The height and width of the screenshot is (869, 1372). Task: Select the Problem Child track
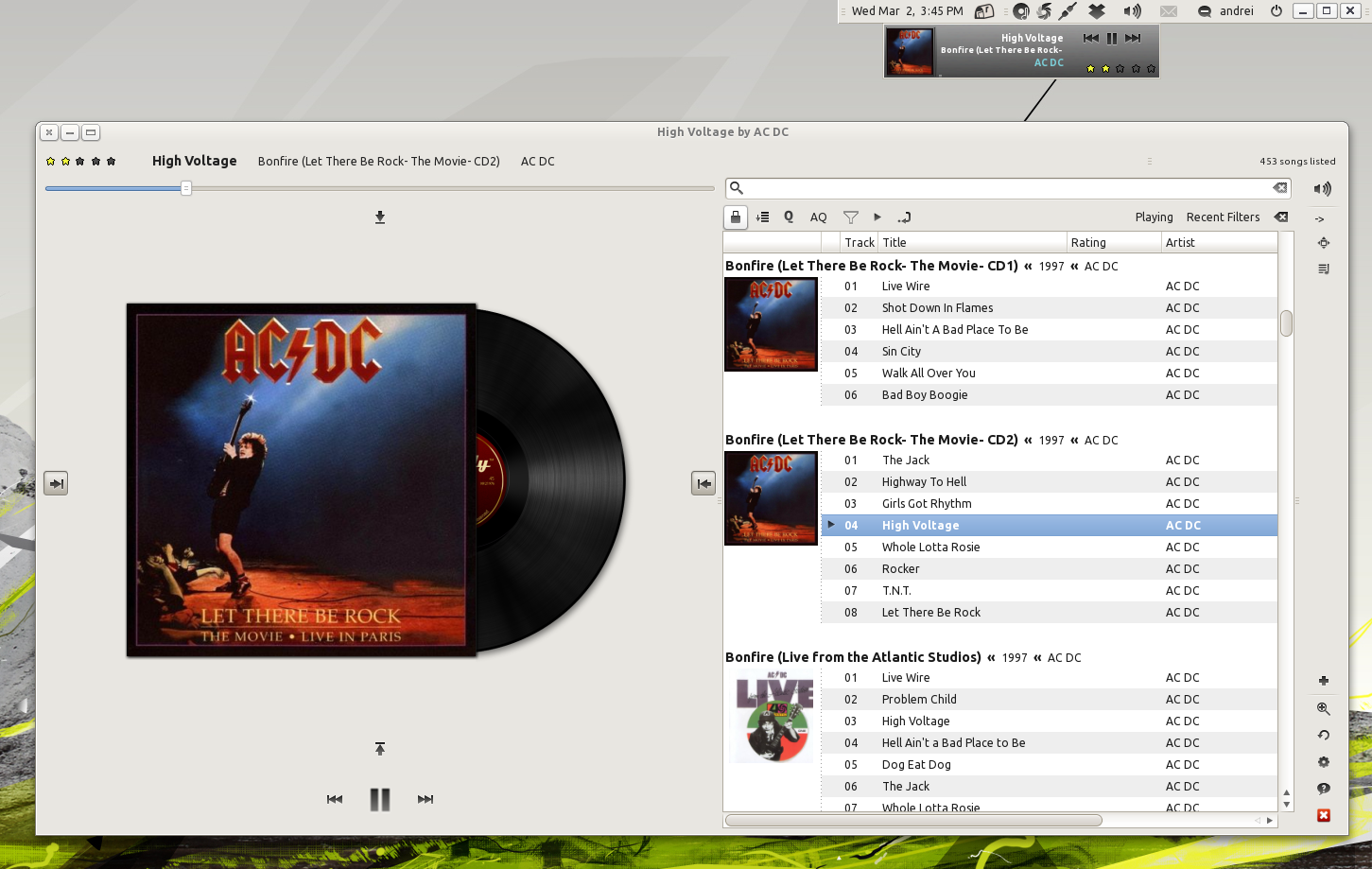point(1050,700)
